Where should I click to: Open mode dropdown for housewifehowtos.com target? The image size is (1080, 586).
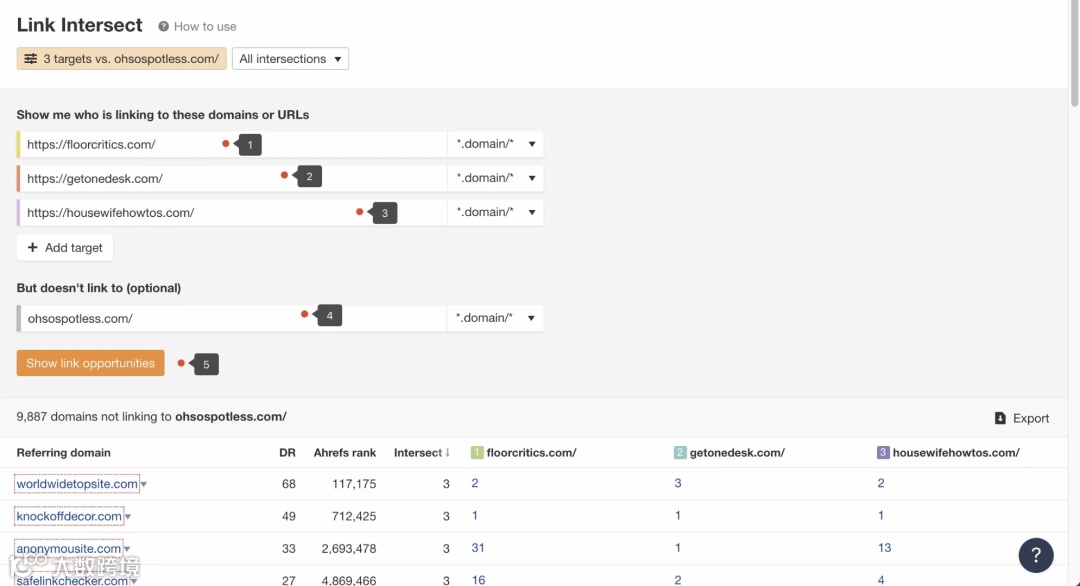495,212
